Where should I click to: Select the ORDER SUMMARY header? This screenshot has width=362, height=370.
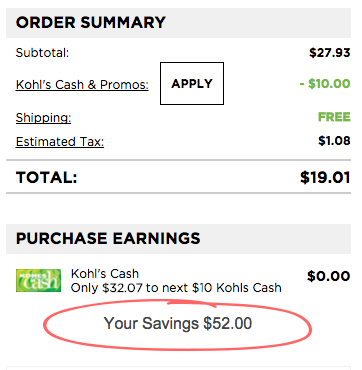coord(91,23)
